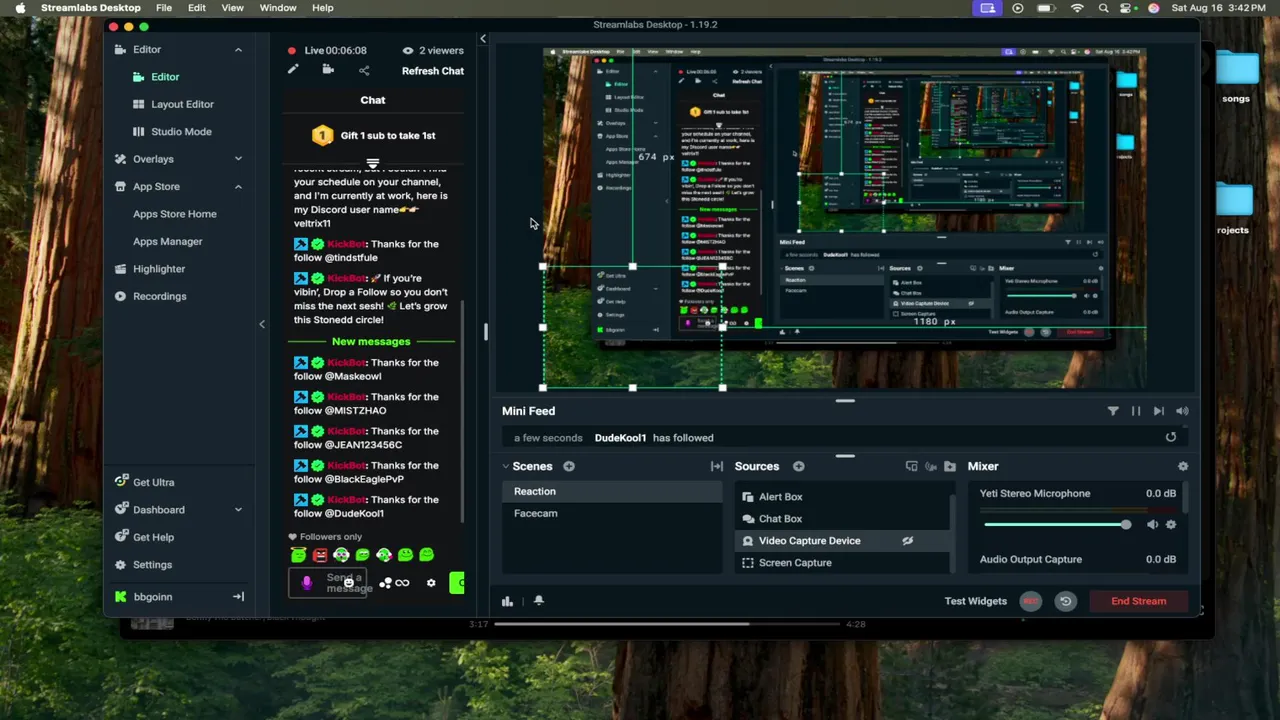Collapse the App Store sidebar section
1280x720 pixels.
click(238, 186)
